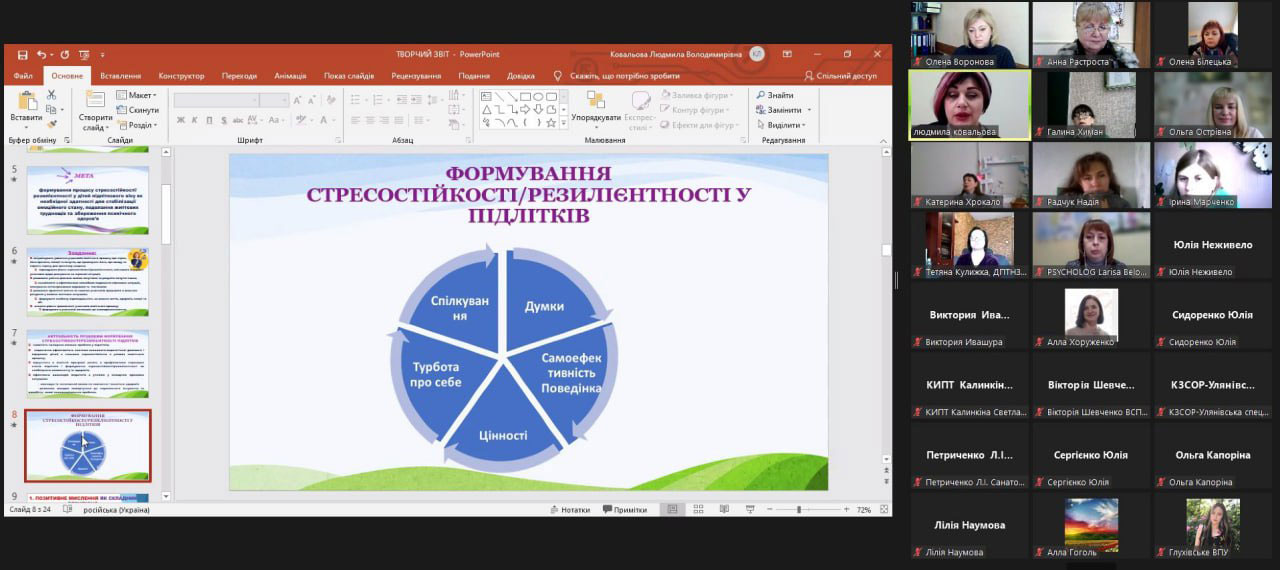Screen dimensions: 1280x570
Task: Click the Спільний доступ share button
Action: pyautogui.click(x=840, y=76)
